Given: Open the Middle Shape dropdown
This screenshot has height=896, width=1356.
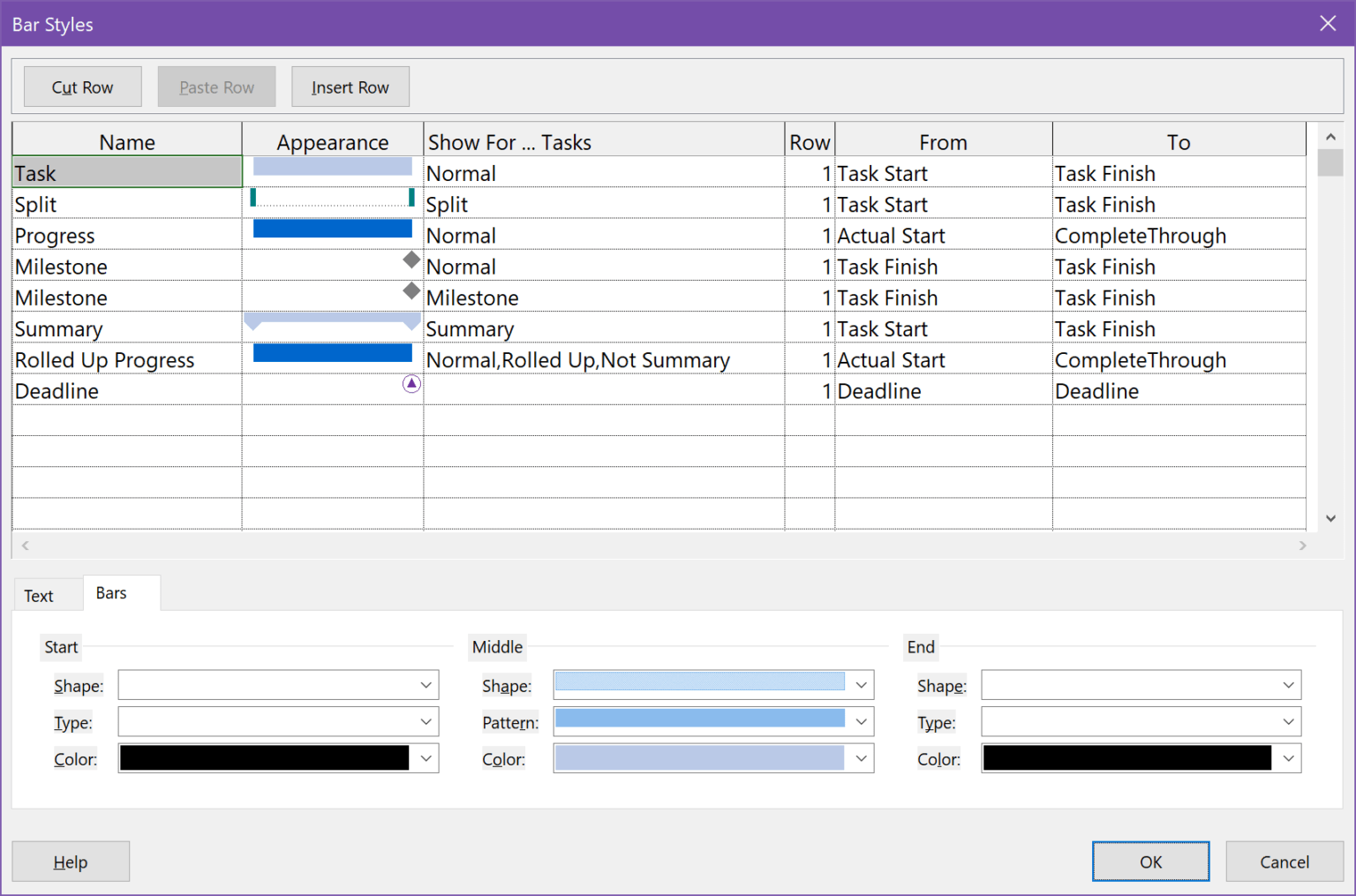Looking at the screenshot, I should pyautogui.click(x=712, y=684).
